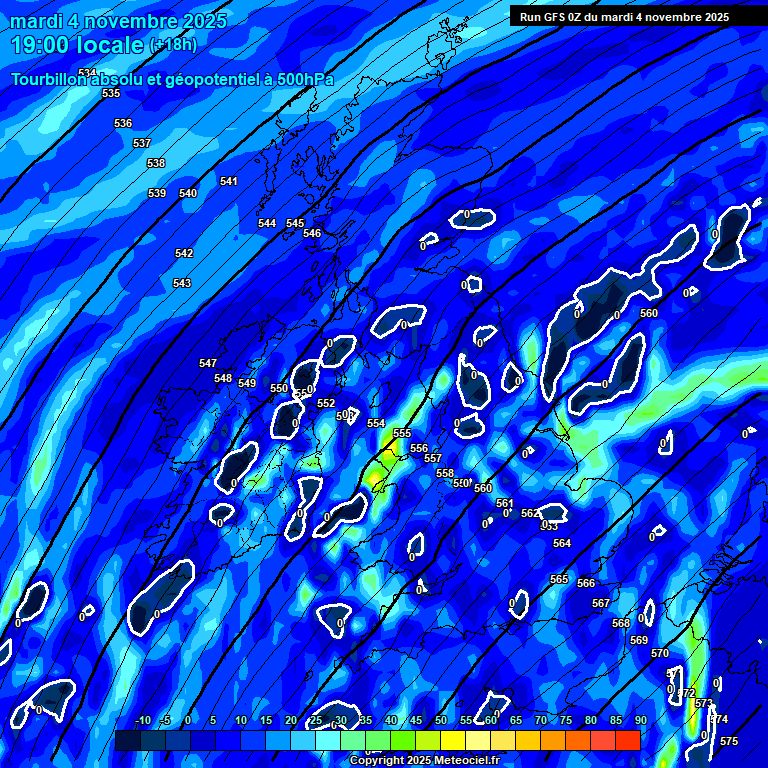Click the 570 geopotential contour label
Image resolution: width=768 pixels, height=768 pixels.
[660, 653]
